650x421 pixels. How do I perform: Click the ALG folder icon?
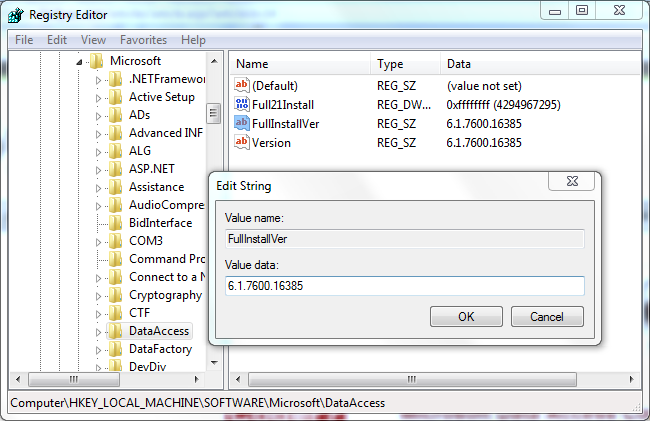click(116, 151)
